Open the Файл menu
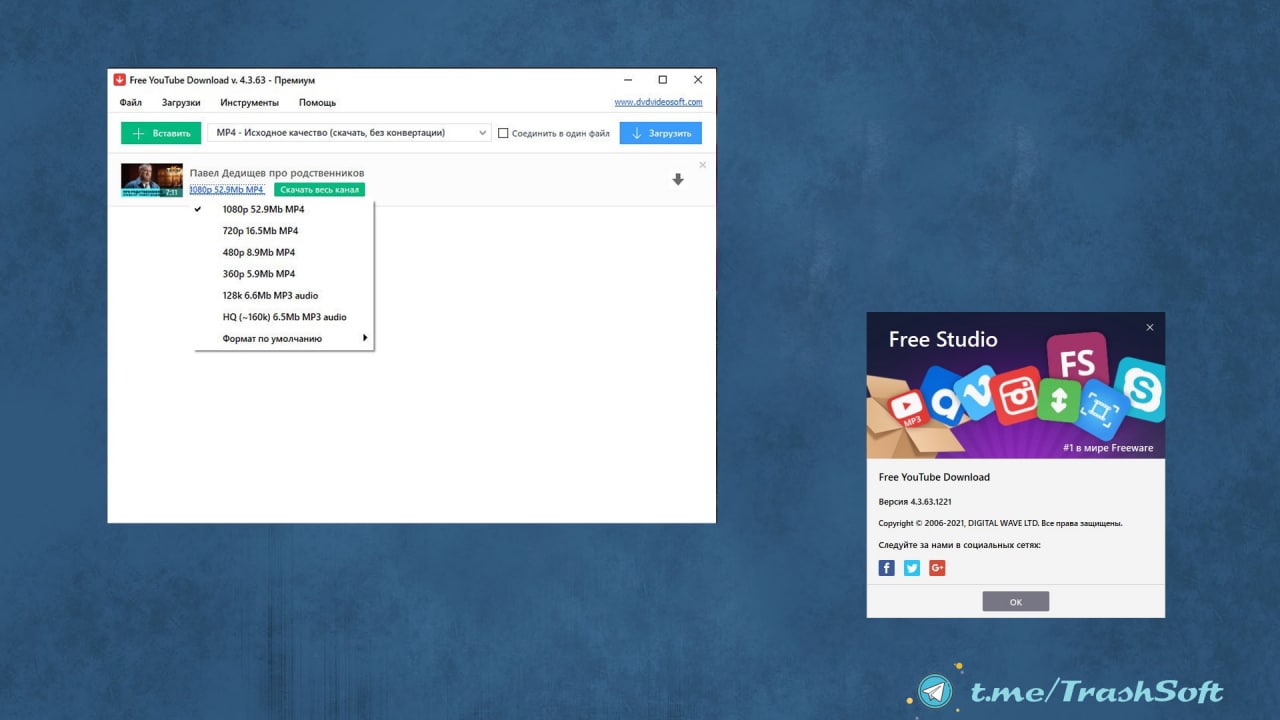This screenshot has height=720, width=1280. point(130,103)
